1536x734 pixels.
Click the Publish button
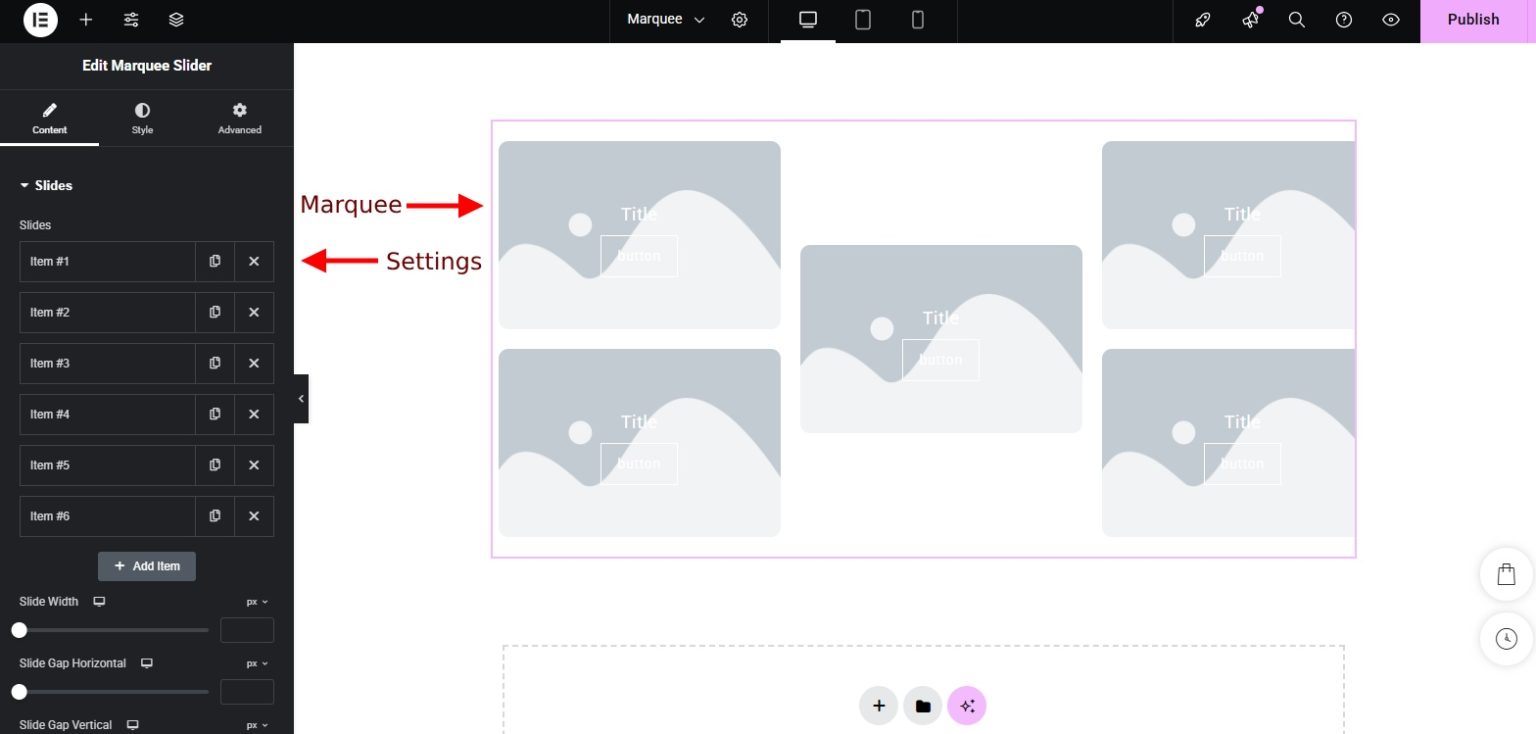tap(1473, 20)
